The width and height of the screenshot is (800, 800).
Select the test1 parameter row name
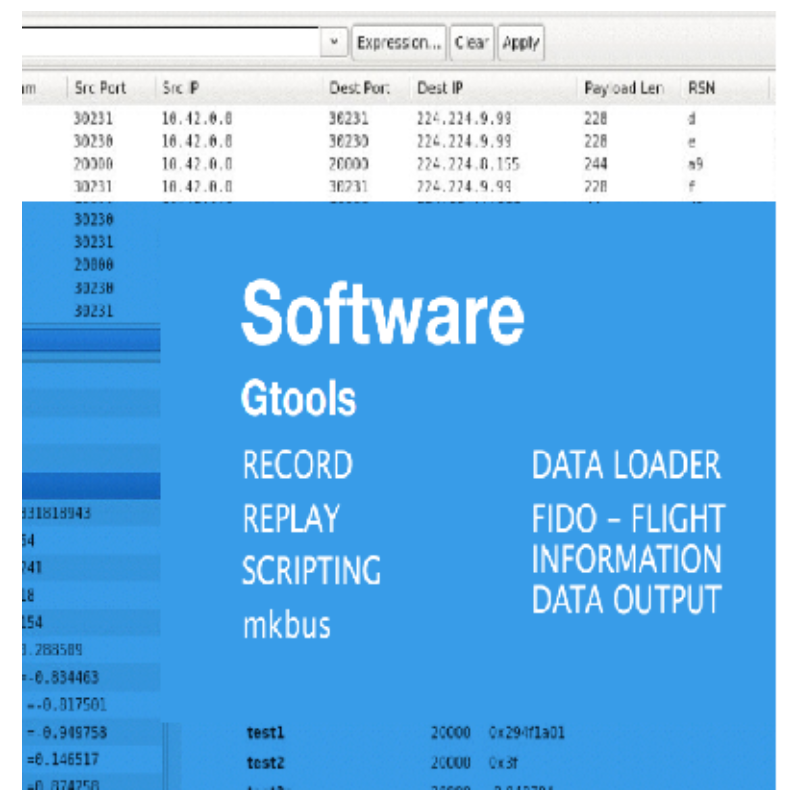coord(265,733)
